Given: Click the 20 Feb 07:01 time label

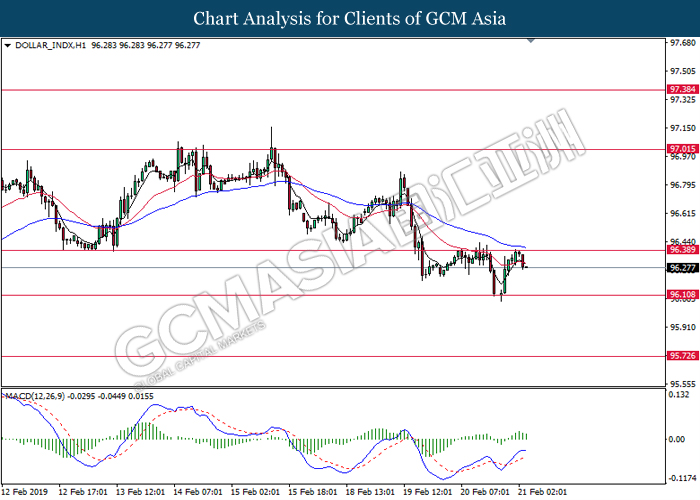Looking at the screenshot, I should 485,492.
